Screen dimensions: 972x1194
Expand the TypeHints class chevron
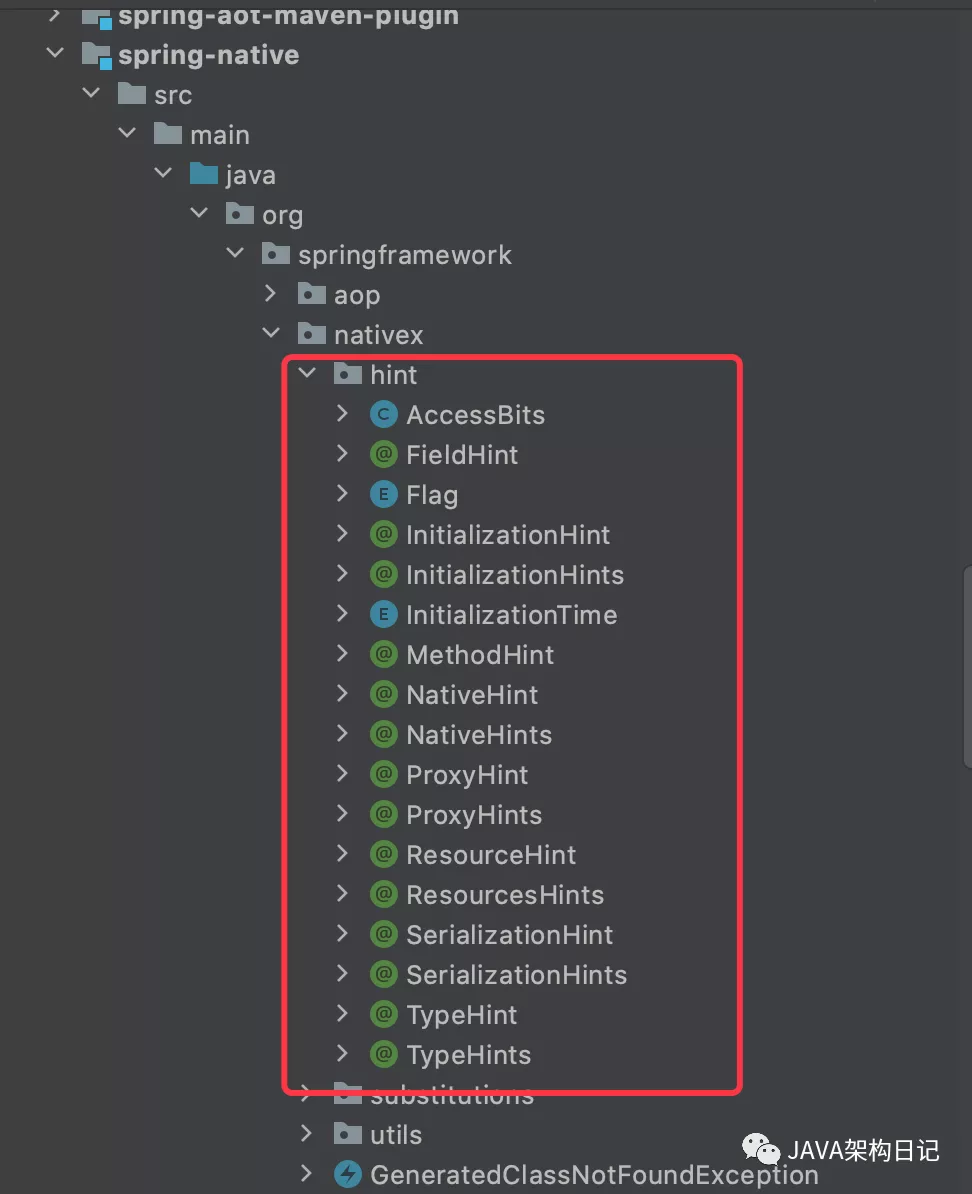pyautogui.click(x=342, y=1054)
